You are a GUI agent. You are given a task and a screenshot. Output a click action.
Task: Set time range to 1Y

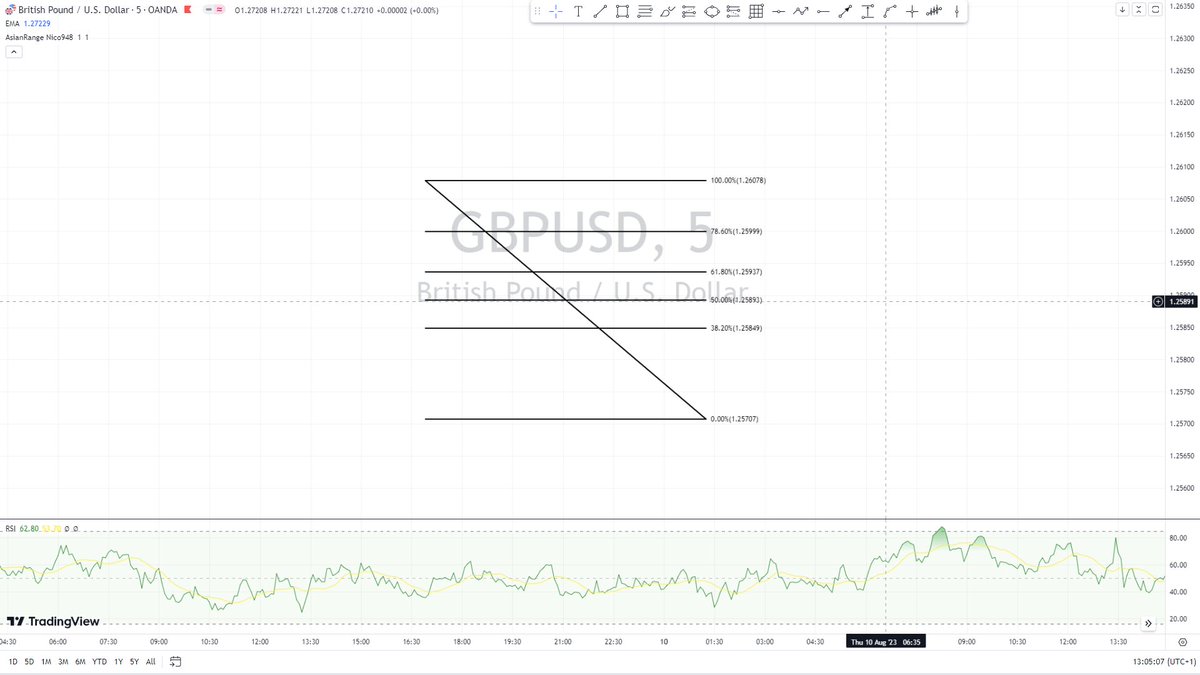pos(118,661)
